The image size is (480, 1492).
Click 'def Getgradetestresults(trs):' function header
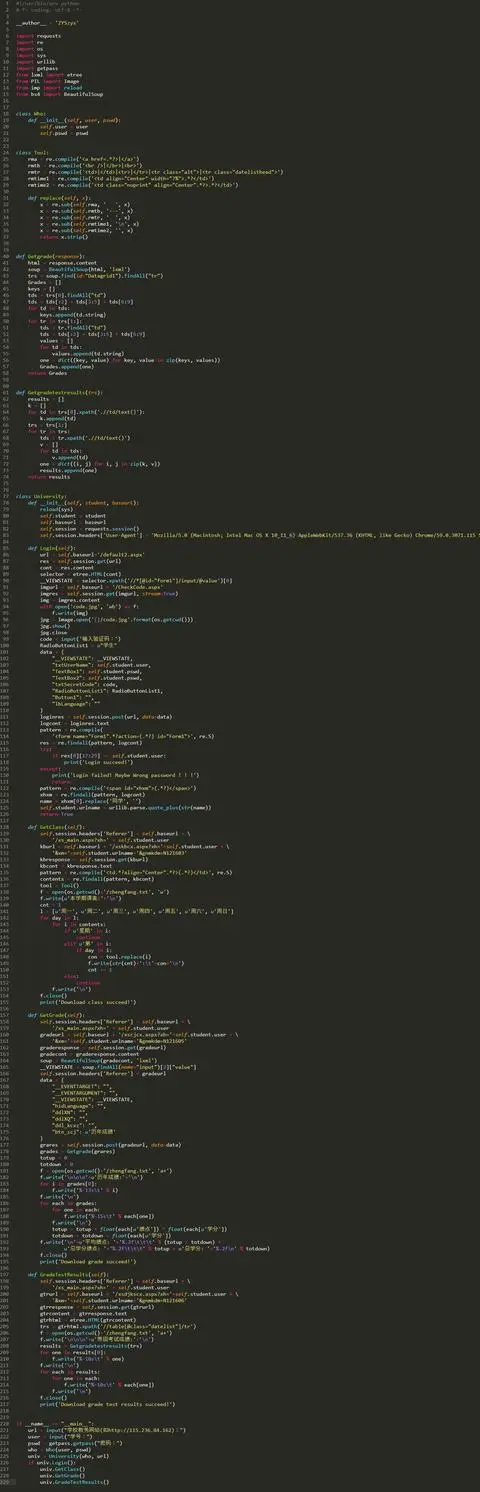tap(59, 392)
